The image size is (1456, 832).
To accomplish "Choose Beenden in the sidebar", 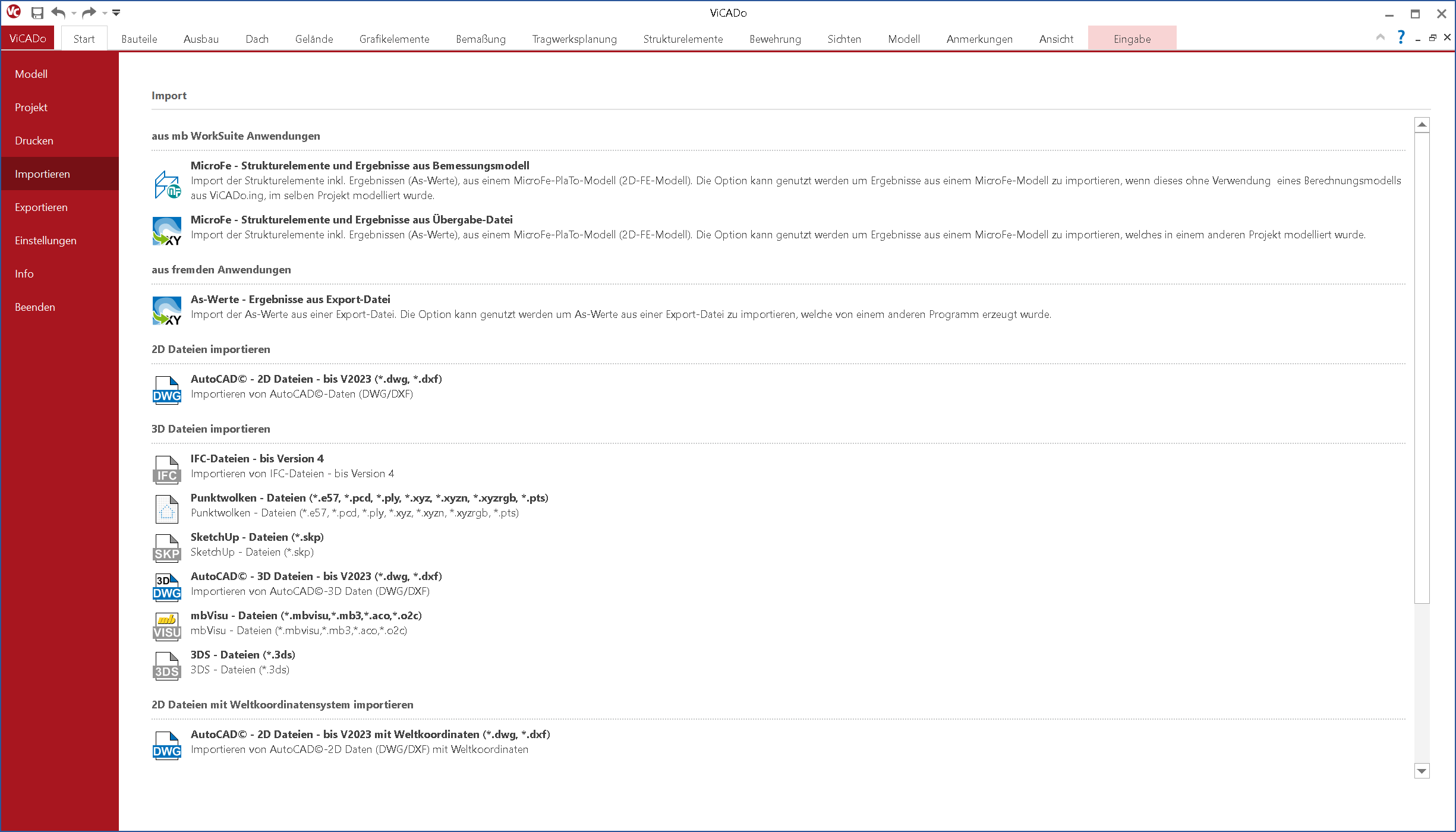I will pos(59,307).
